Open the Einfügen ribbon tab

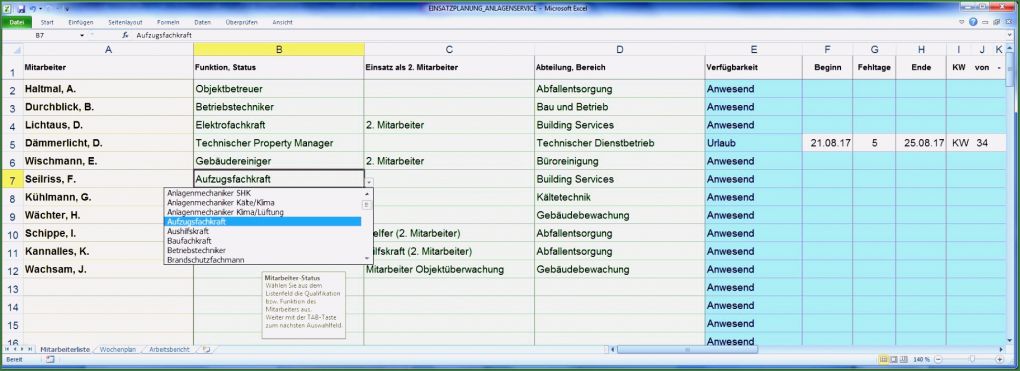(80, 22)
